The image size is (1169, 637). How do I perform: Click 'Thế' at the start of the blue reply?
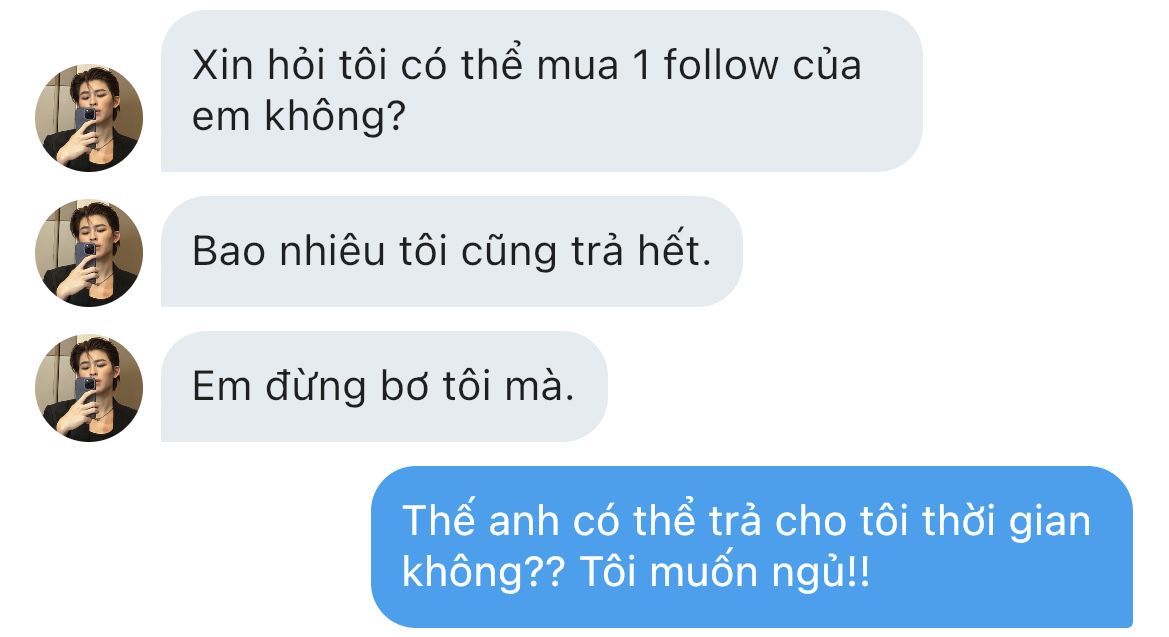point(438,519)
